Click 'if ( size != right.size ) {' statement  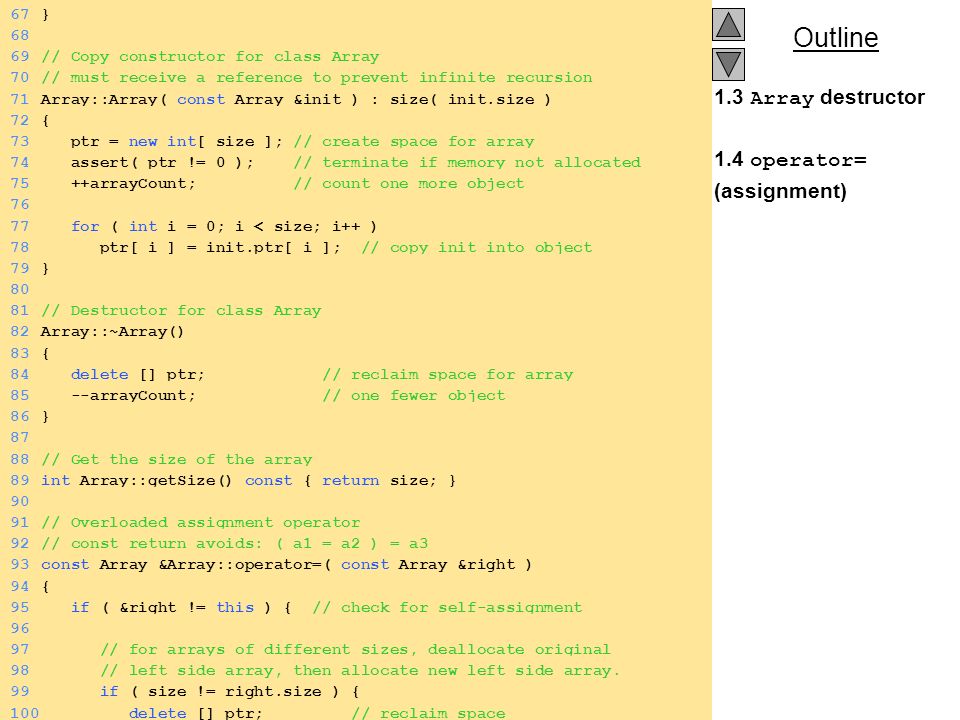pyautogui.click(x=230, y=692)
